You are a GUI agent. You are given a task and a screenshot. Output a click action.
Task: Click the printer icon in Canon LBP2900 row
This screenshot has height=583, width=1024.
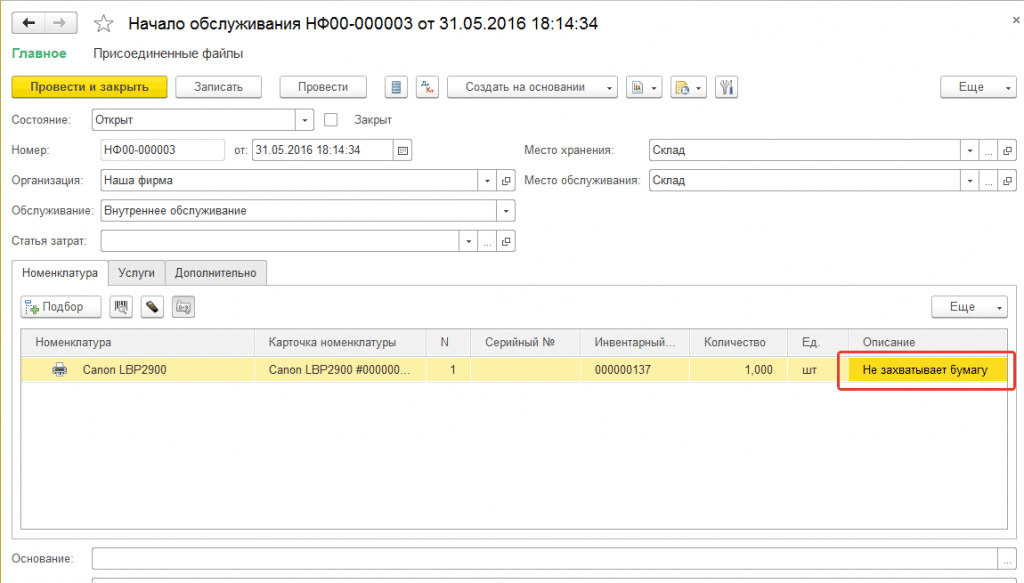59,370
